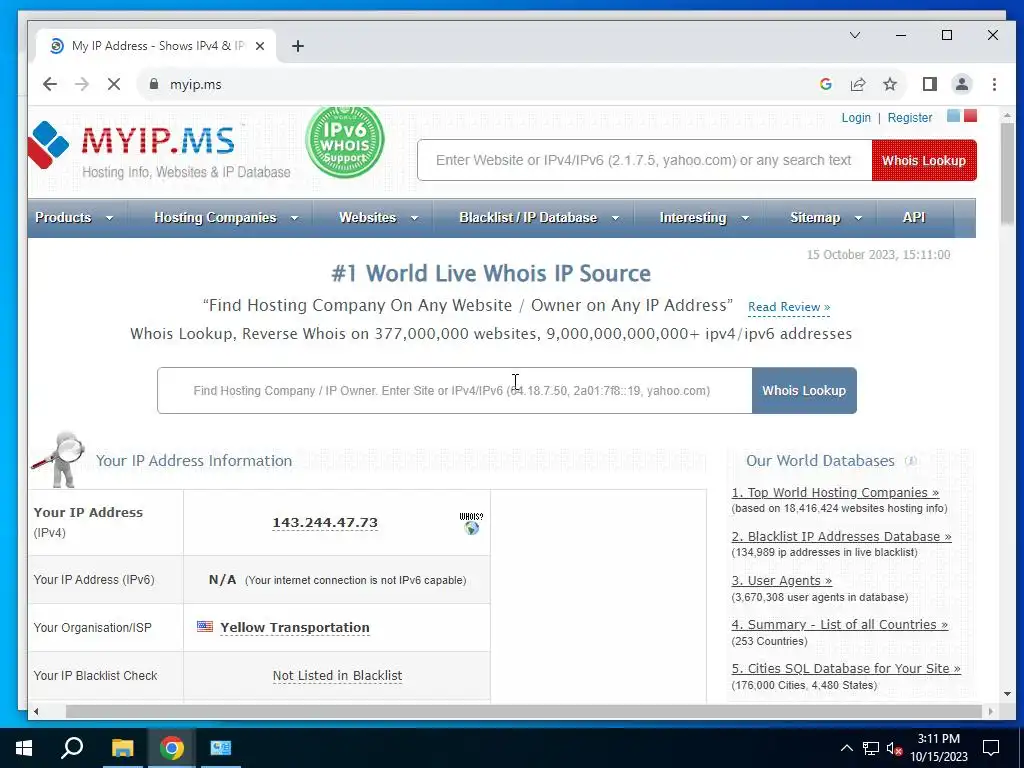Image resolution: width=1024 pixels, height=768 pixels.
Task: Open Windows taskbar search
Action: click(72, 748)
